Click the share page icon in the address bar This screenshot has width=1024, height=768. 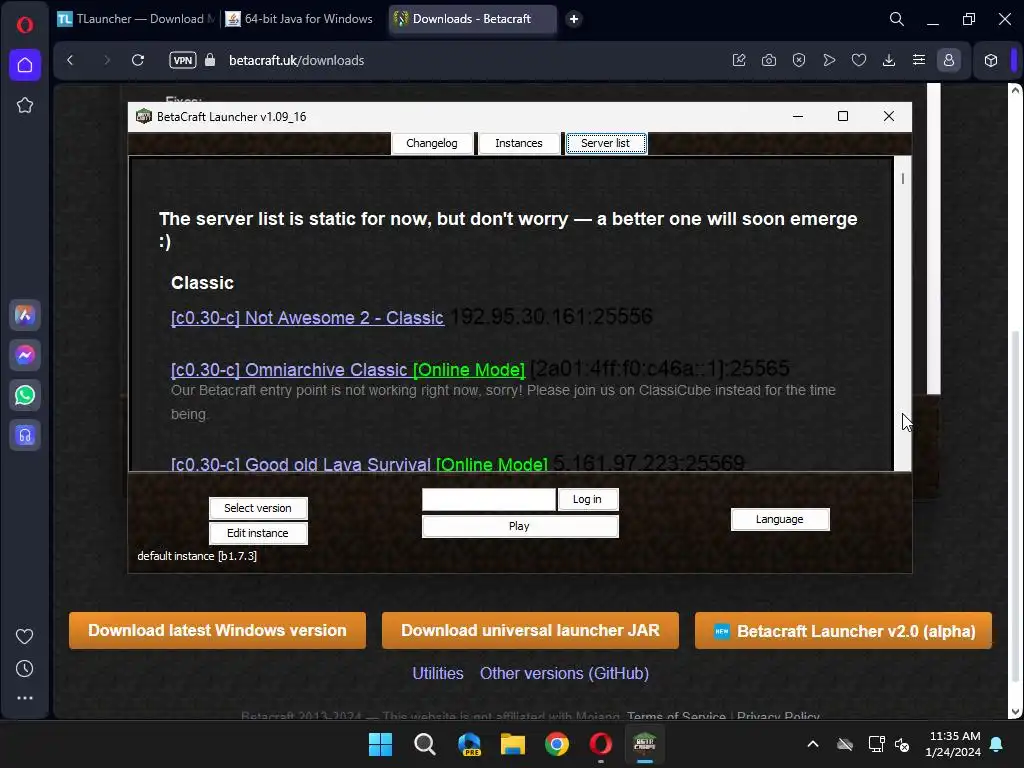(739, 60)
